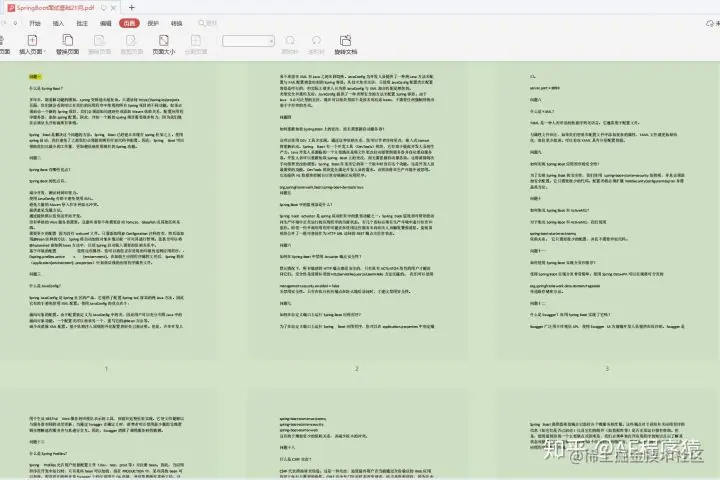Open the 转换 (Convert) ribbon tab

[x=177, y=23]
